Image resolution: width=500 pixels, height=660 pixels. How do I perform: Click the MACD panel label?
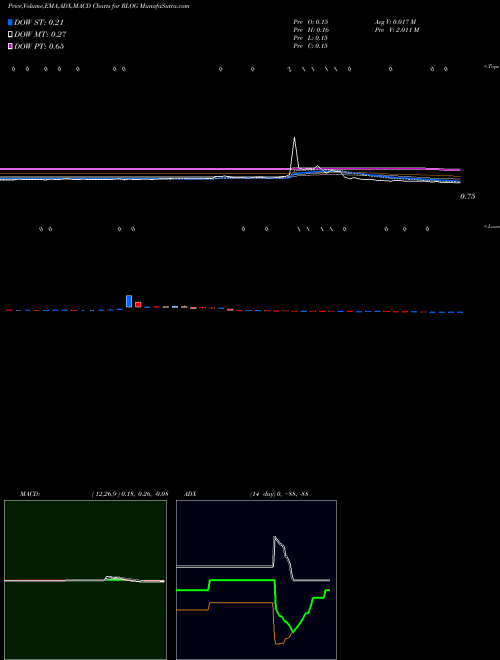(x=30, y=494)
